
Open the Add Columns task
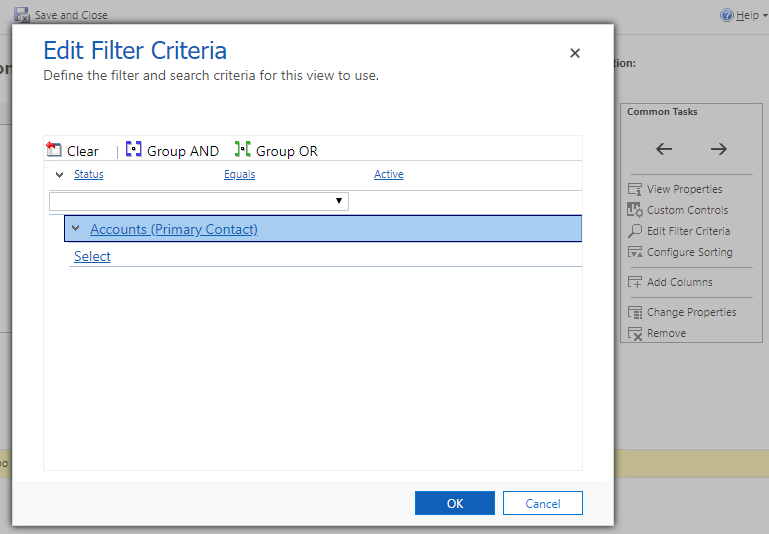(679, 282)
